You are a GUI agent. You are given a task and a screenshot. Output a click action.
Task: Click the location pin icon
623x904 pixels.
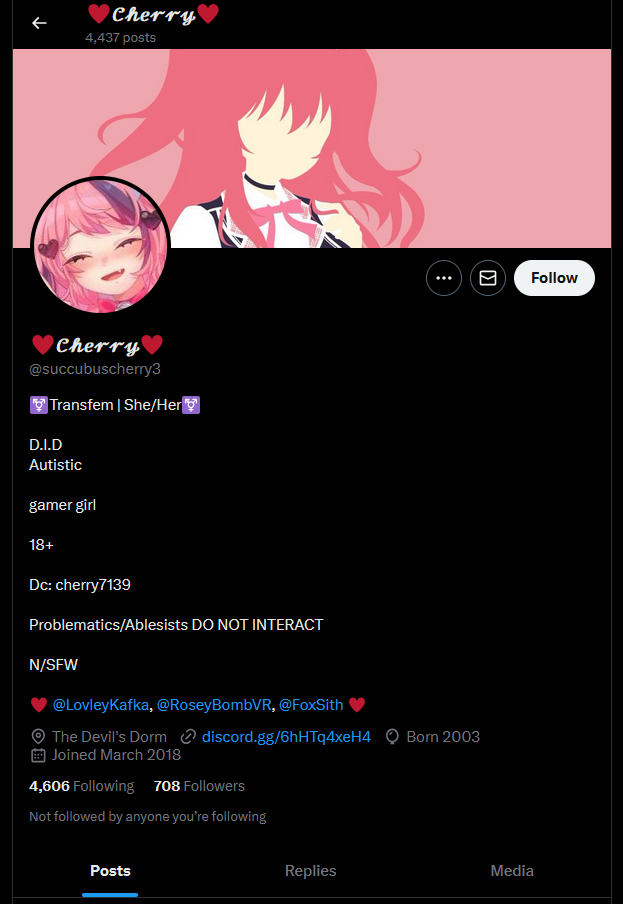(x=38, y=737)
